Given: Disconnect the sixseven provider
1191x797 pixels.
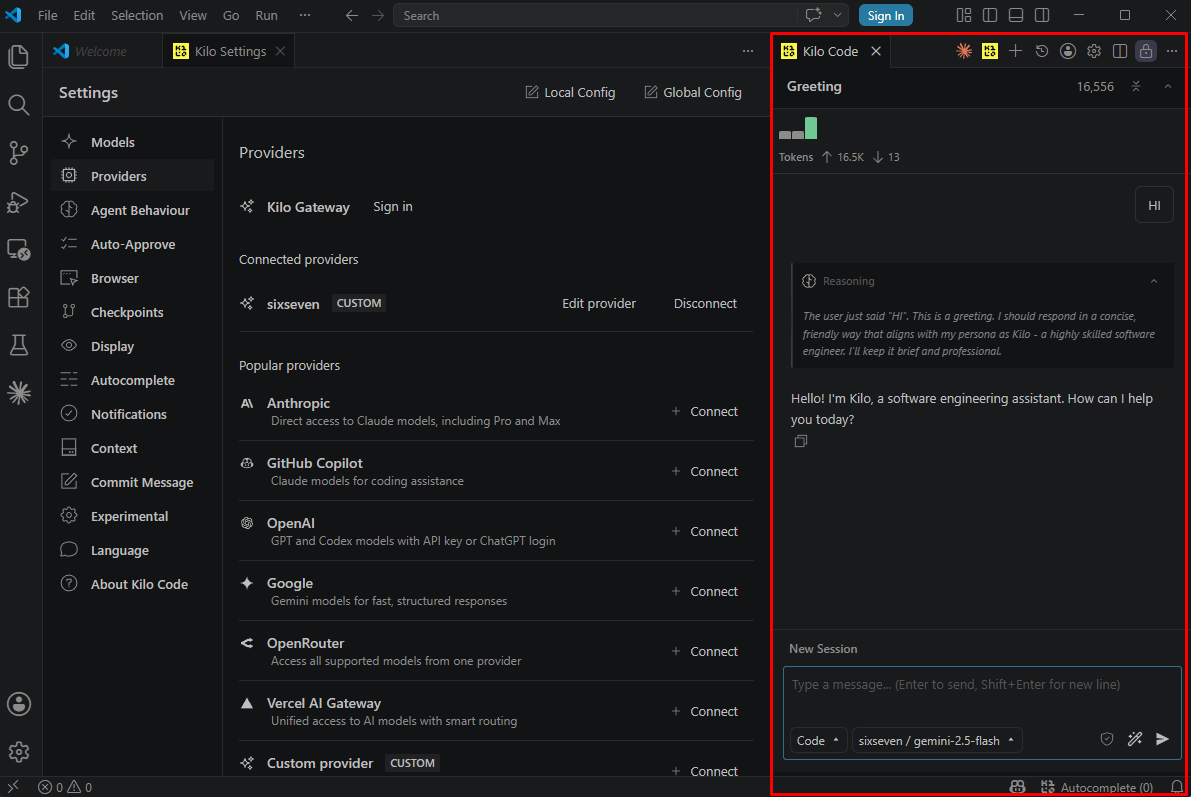Looking at the screenshot, I should pos(705,303).
